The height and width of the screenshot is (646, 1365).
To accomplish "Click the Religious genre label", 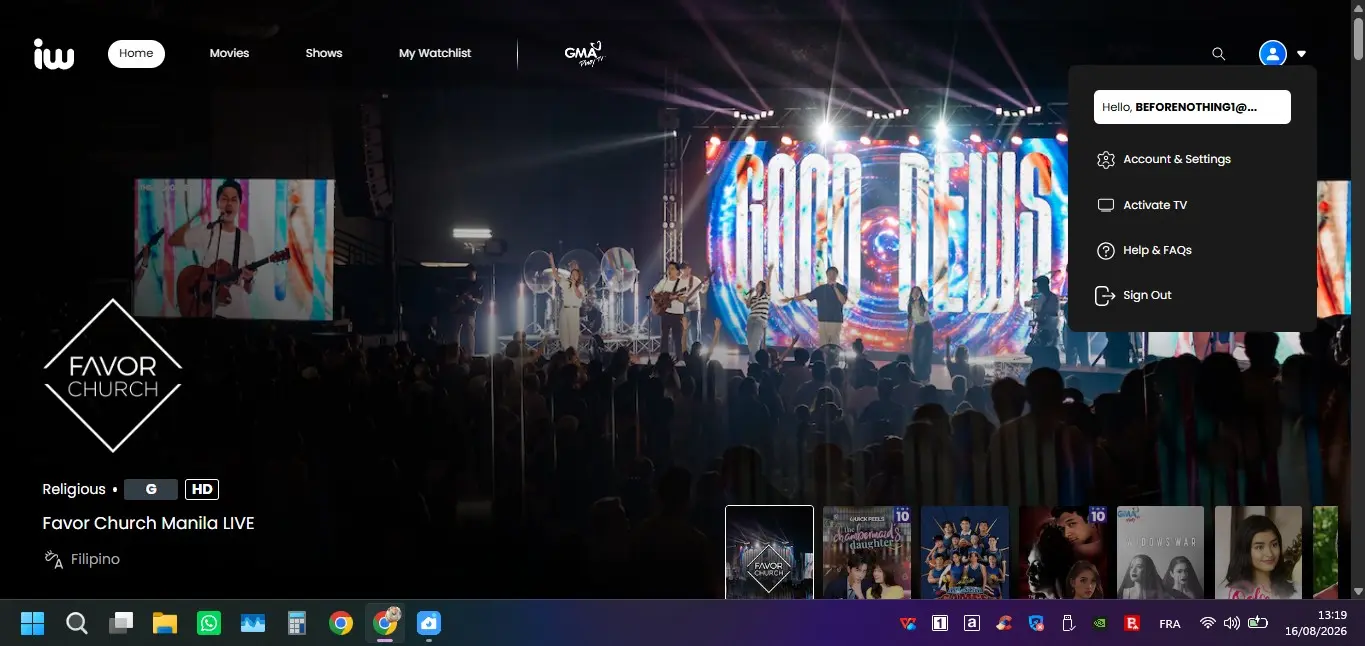I will (74, 489).
